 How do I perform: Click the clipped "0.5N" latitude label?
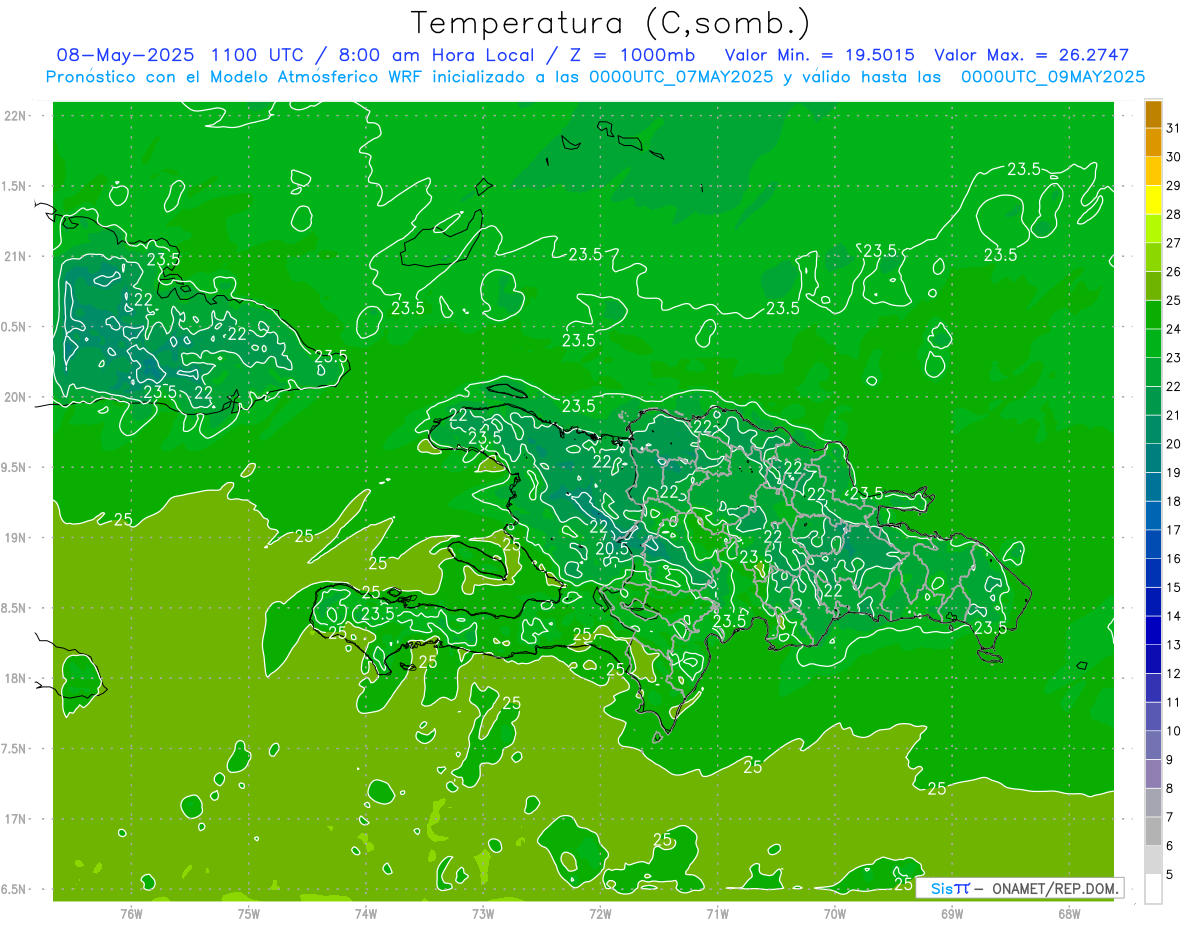point(14,327)
